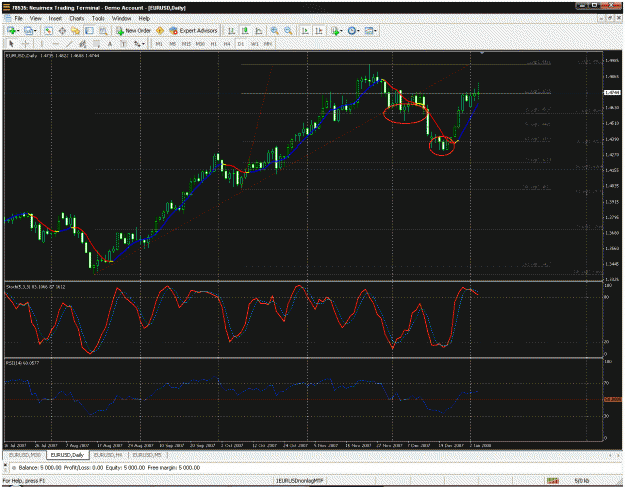Open the Help menu
This screenshot has height=487, width=625.
144,18
